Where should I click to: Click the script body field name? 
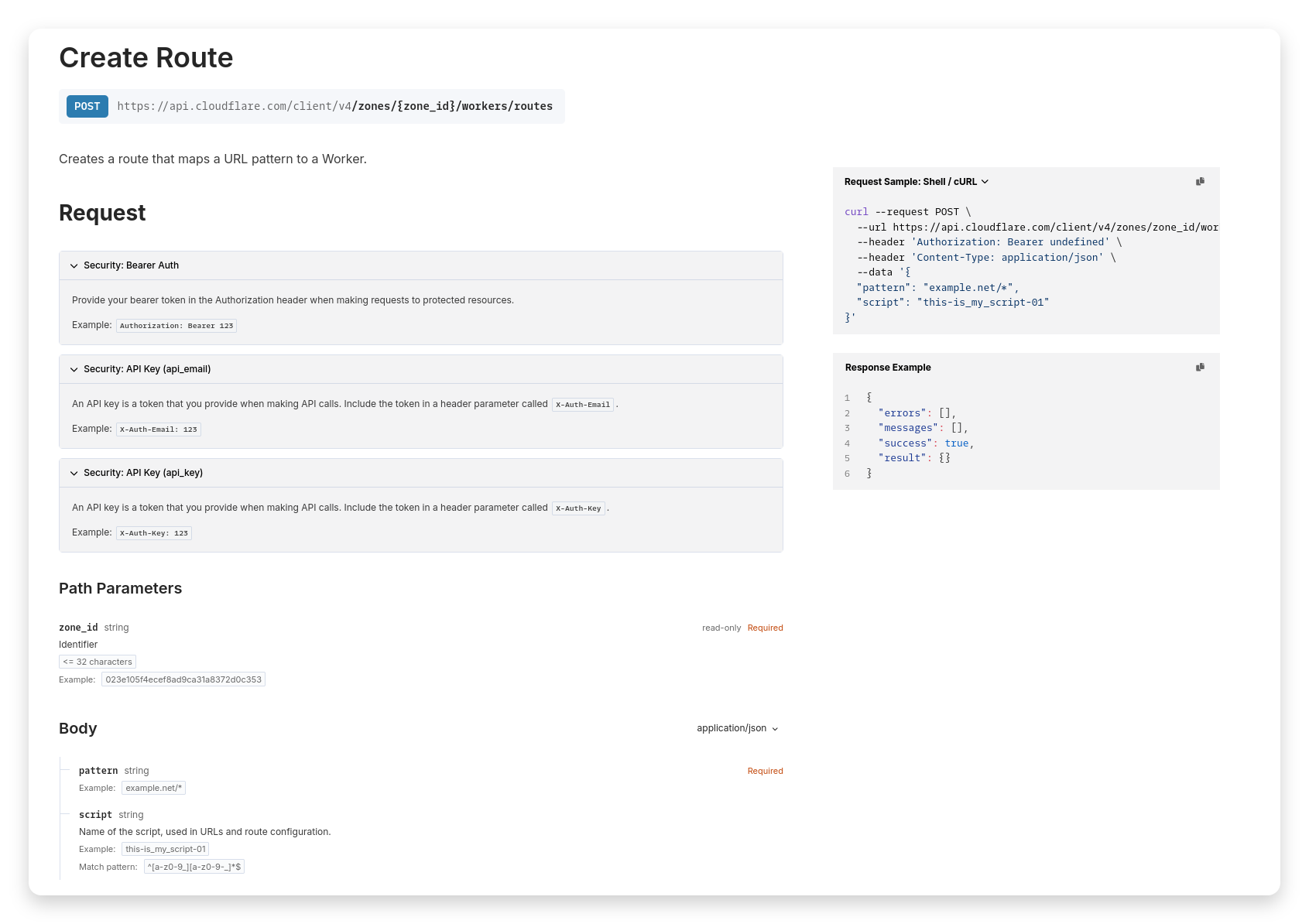(95, 815)
